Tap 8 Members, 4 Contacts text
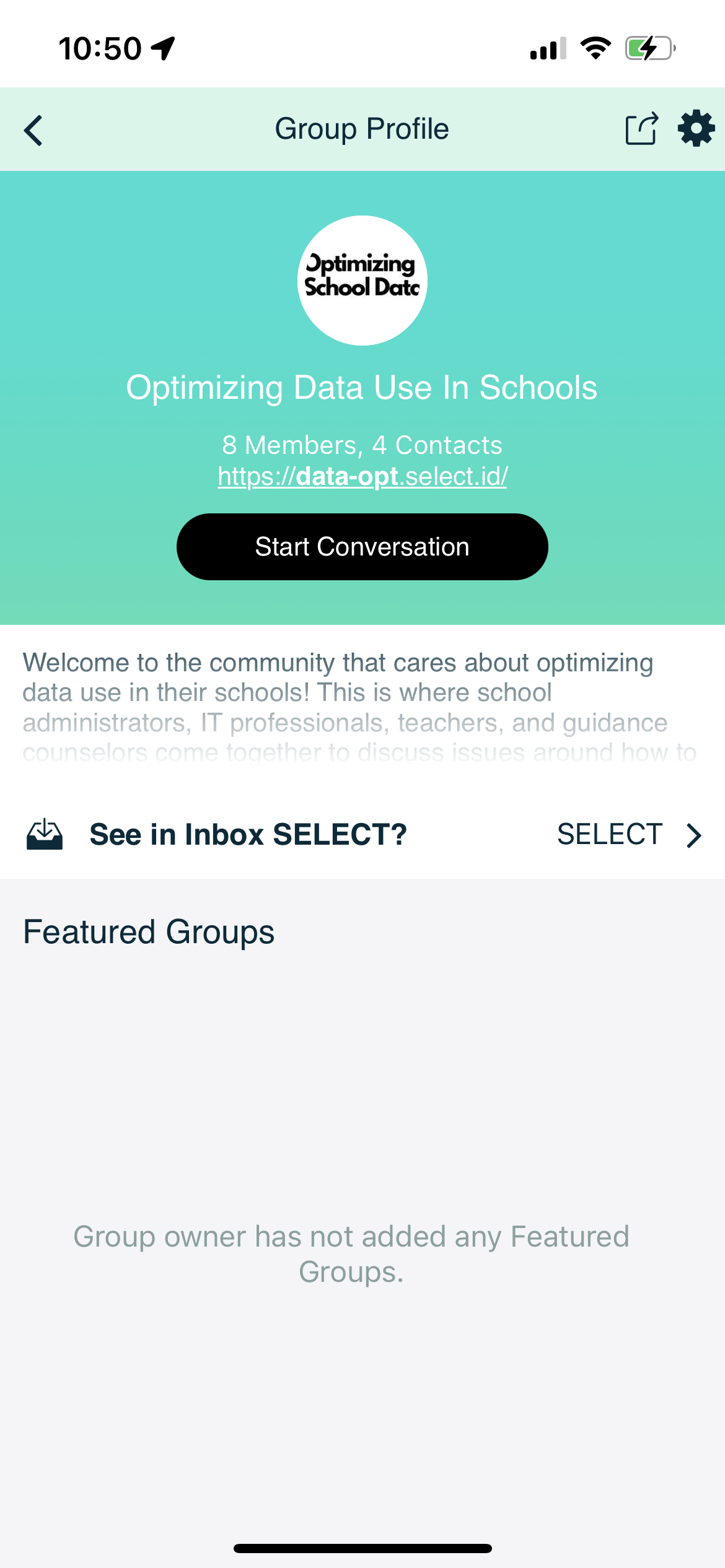The width and height of the screenshot is (725, 1568). pos(362,445)
